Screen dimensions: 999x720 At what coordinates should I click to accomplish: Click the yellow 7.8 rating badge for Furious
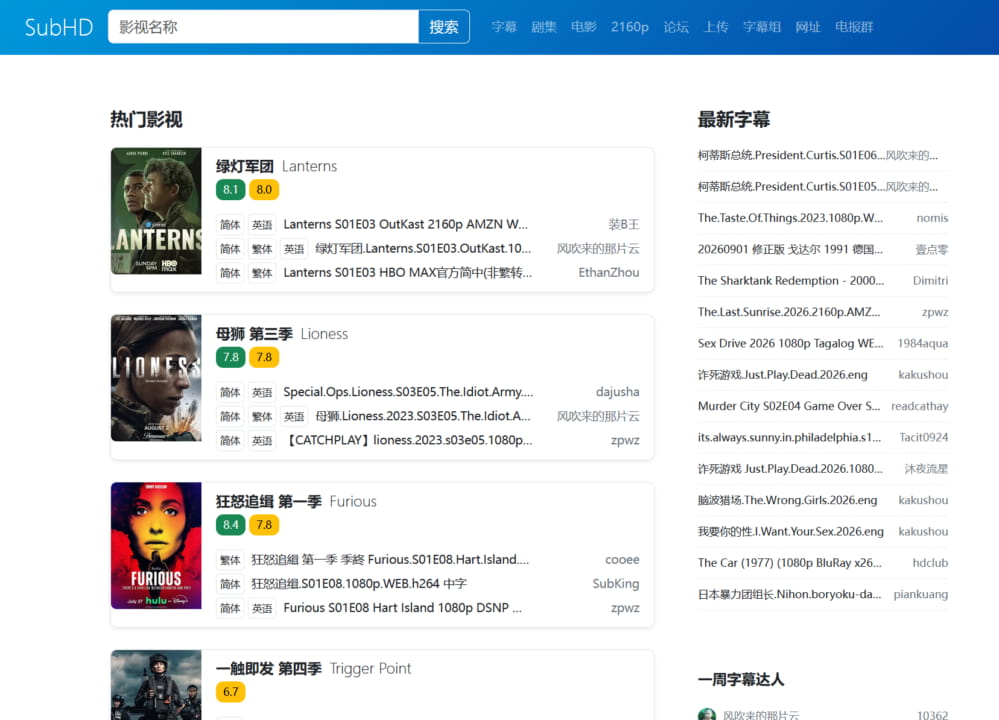tap(264, 524)
